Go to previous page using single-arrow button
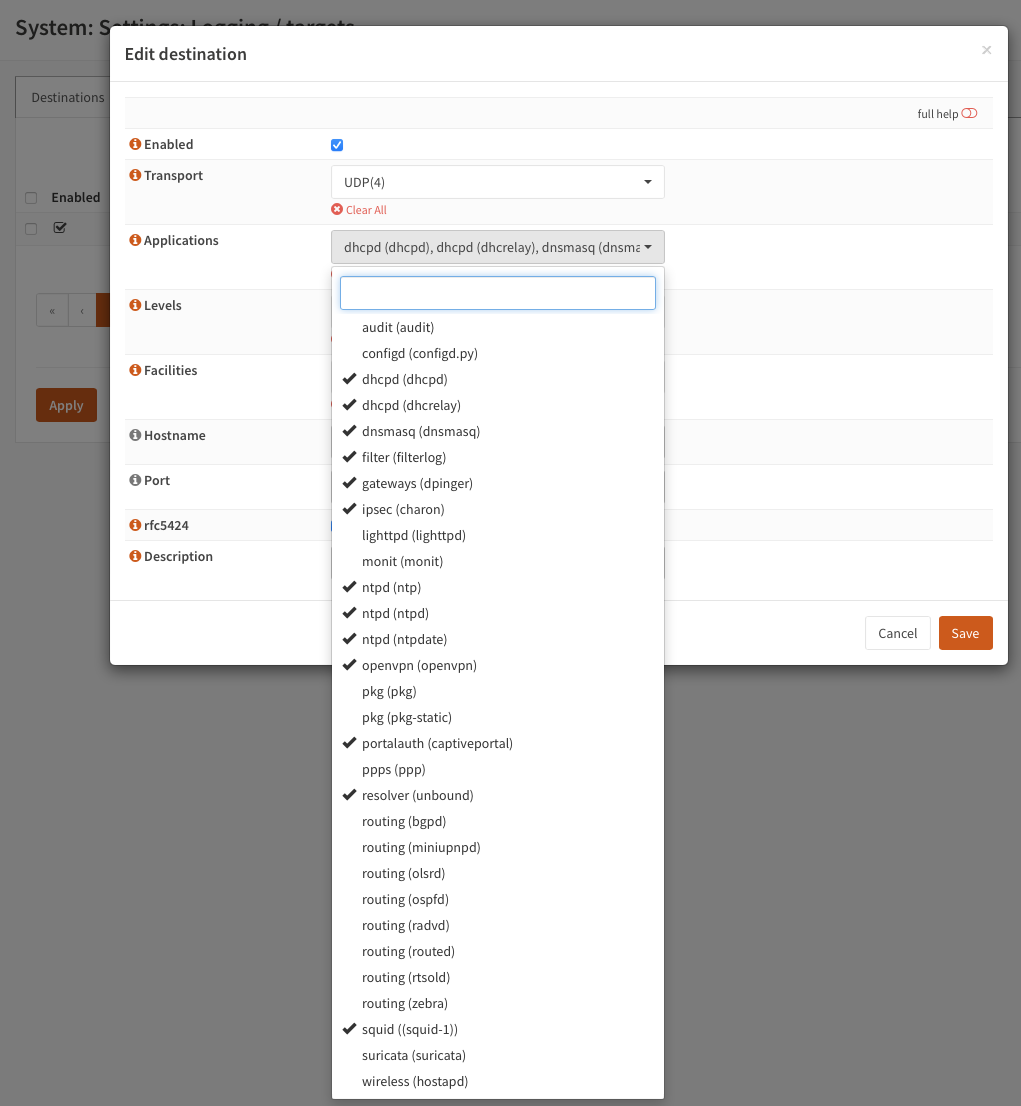Viewport: 1021px width, 1106px height. click(82, 310)
